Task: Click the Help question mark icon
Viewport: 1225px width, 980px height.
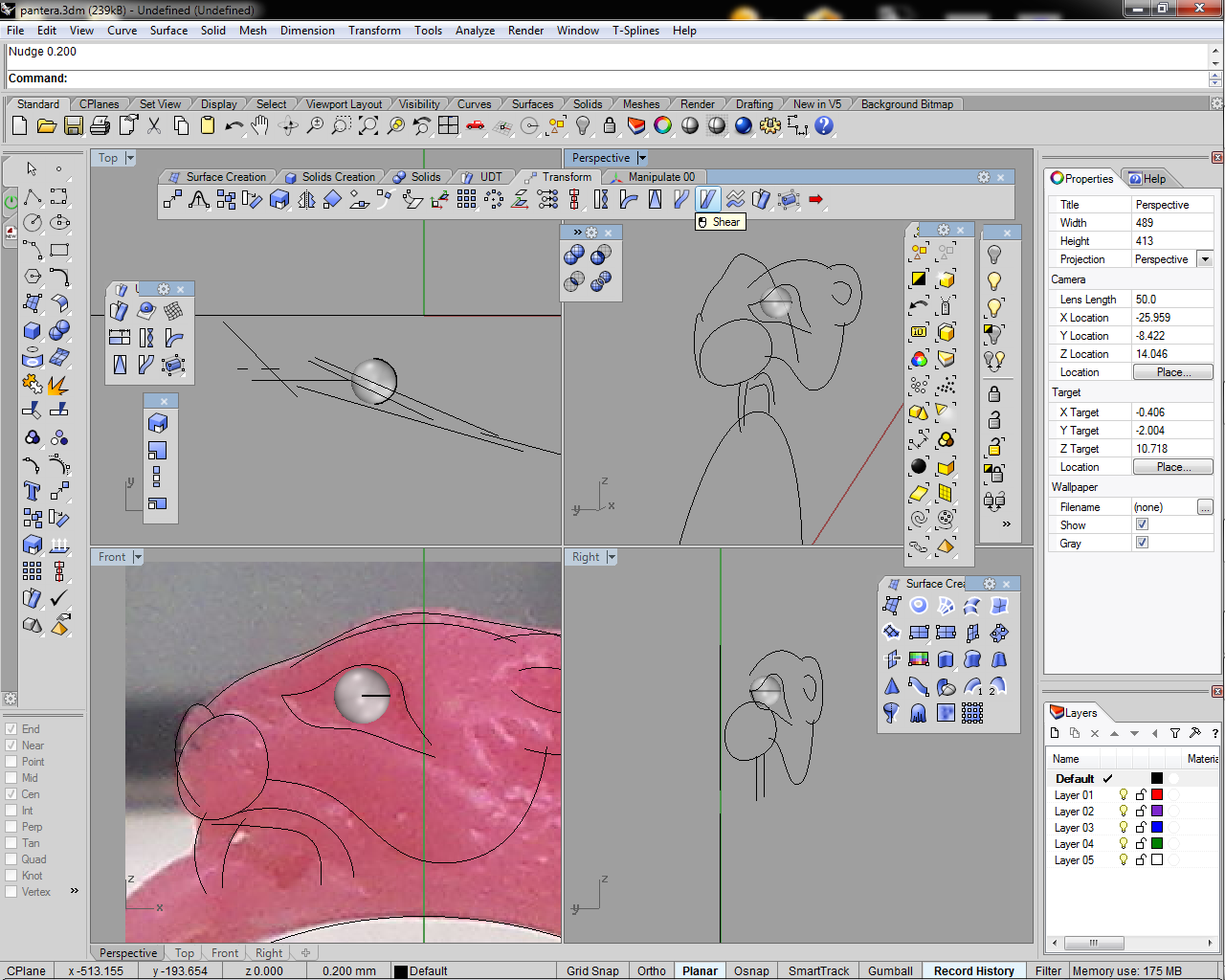Action: [x=824, y=125]
